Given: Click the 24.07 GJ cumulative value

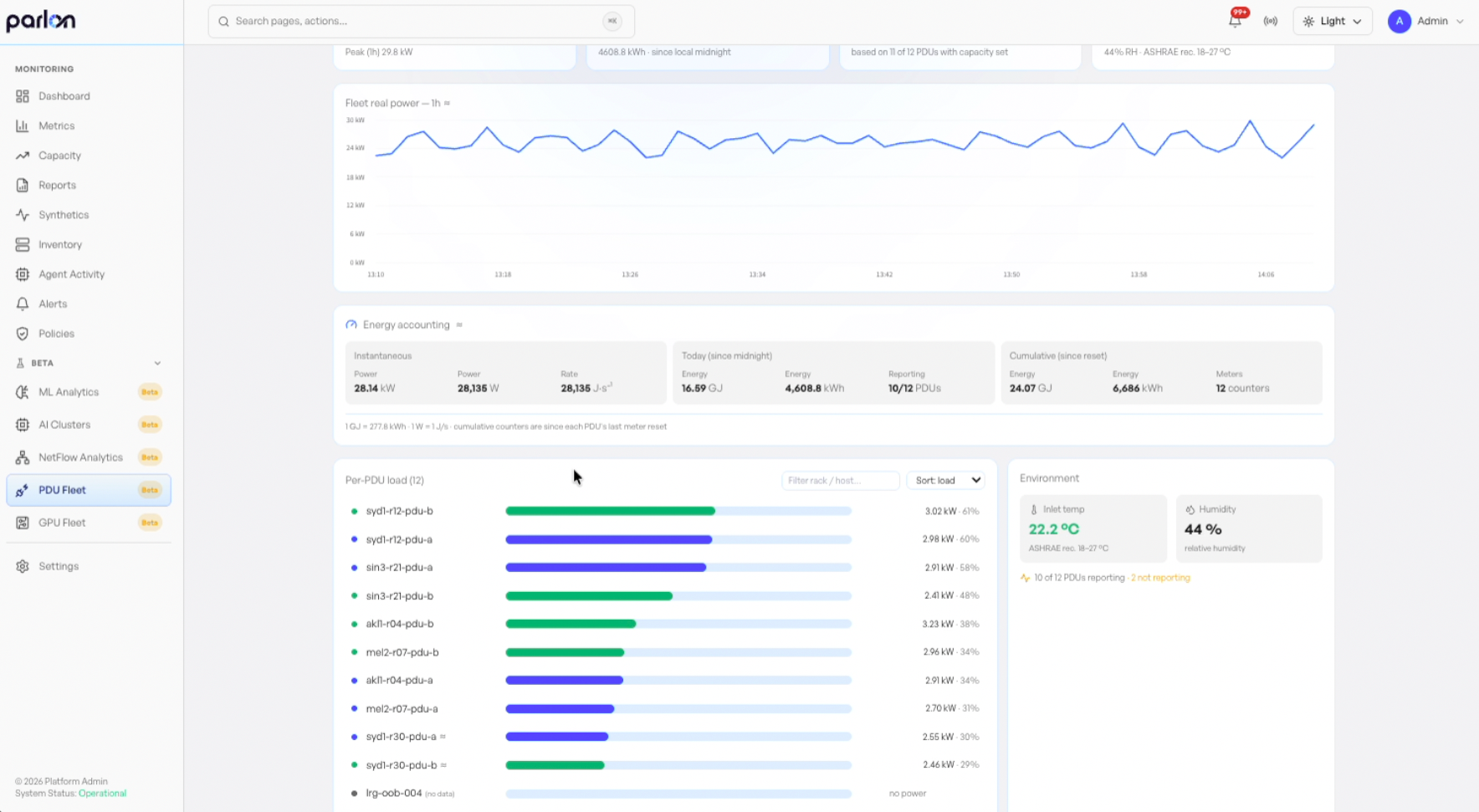Looking at the screenshot, I should point(1031,388).
